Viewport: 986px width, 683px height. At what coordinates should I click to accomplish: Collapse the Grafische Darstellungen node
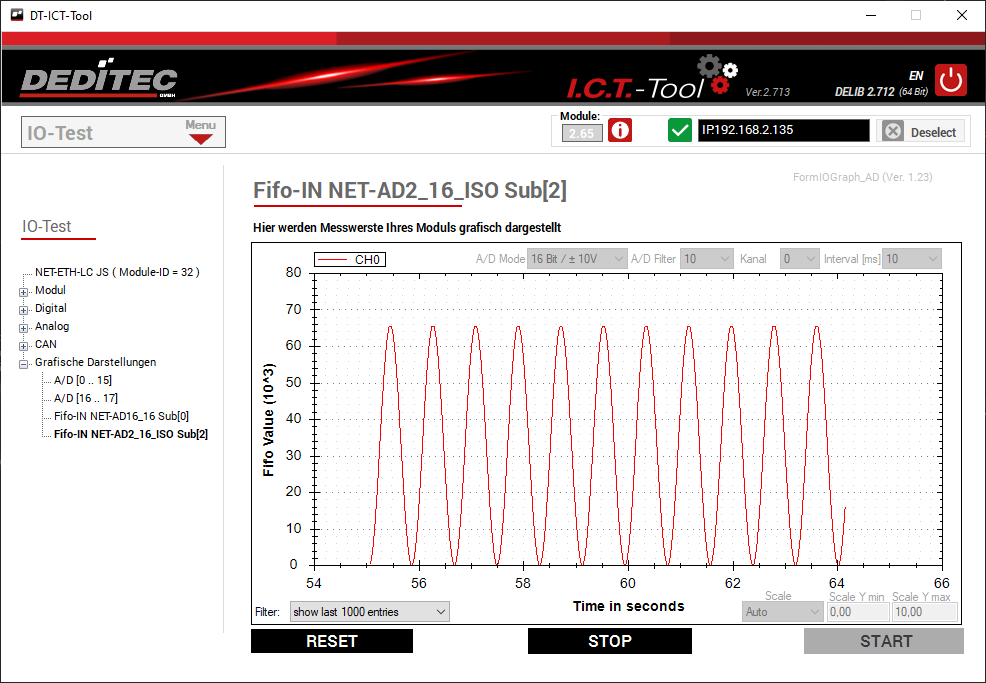coord(24,363)
